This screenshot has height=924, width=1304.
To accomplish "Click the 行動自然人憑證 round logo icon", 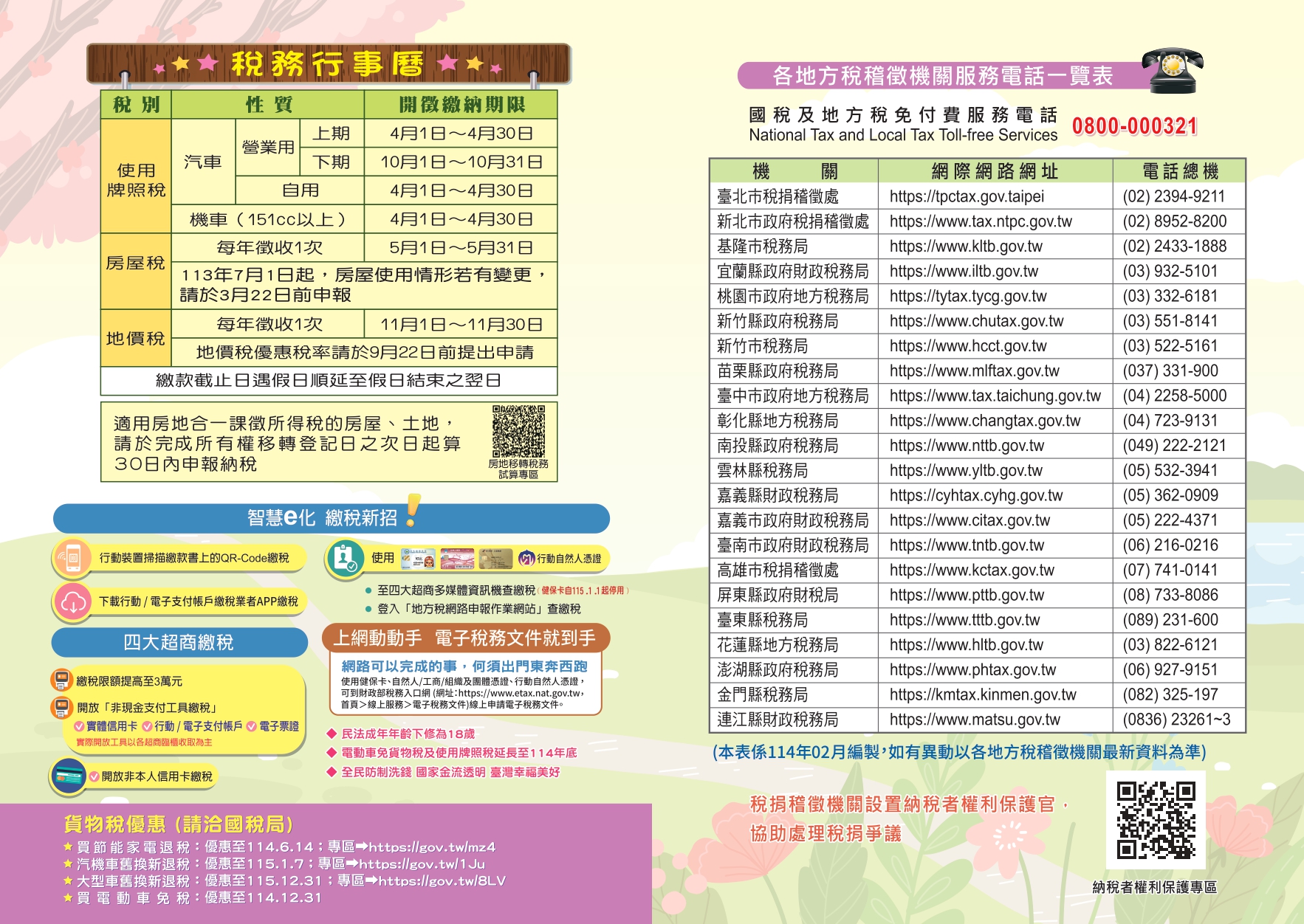I will click(x=526, y=559).
